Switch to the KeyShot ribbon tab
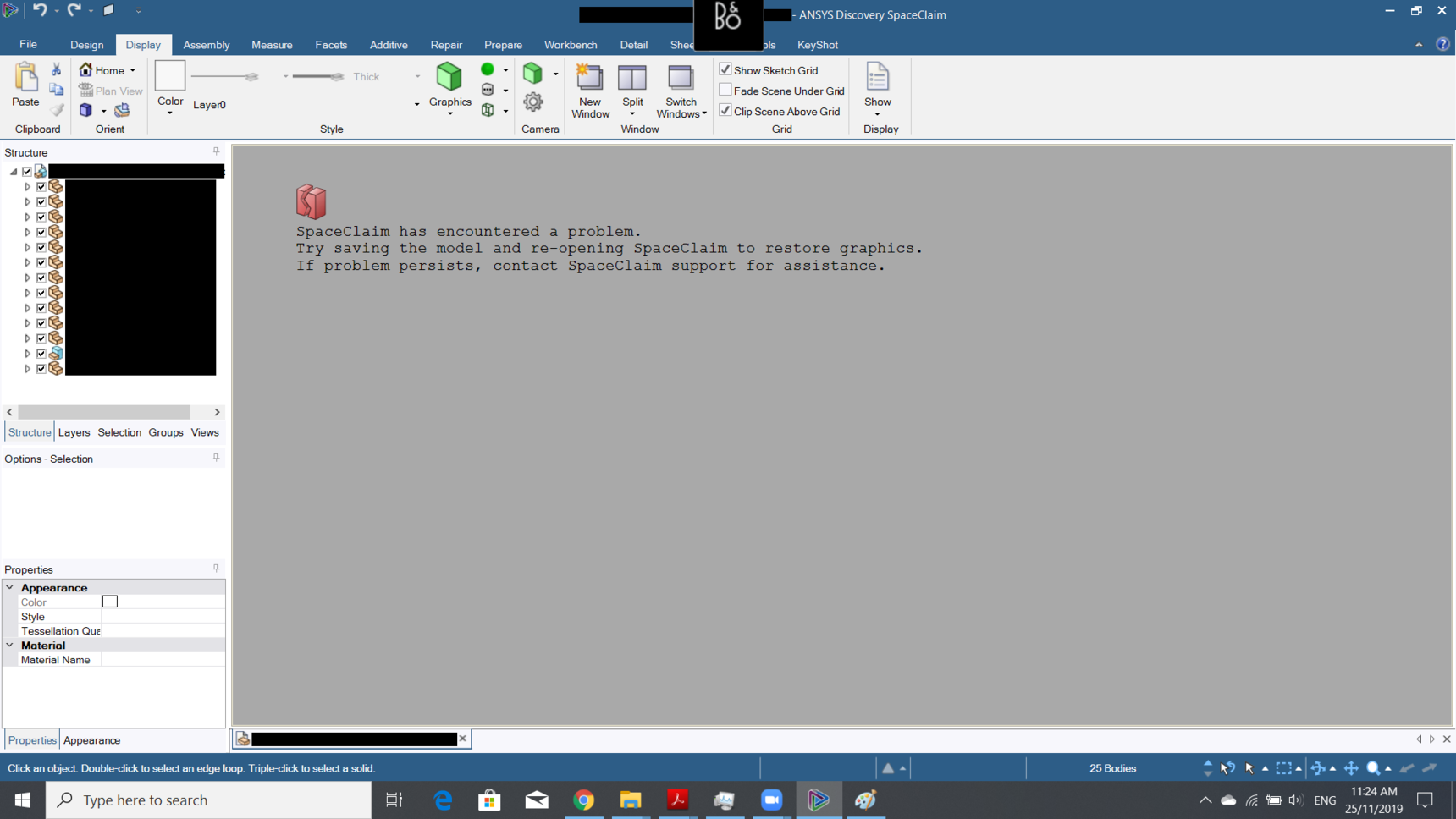Image resolution: width=1456 pixels, height=819 pixels. 818,45
